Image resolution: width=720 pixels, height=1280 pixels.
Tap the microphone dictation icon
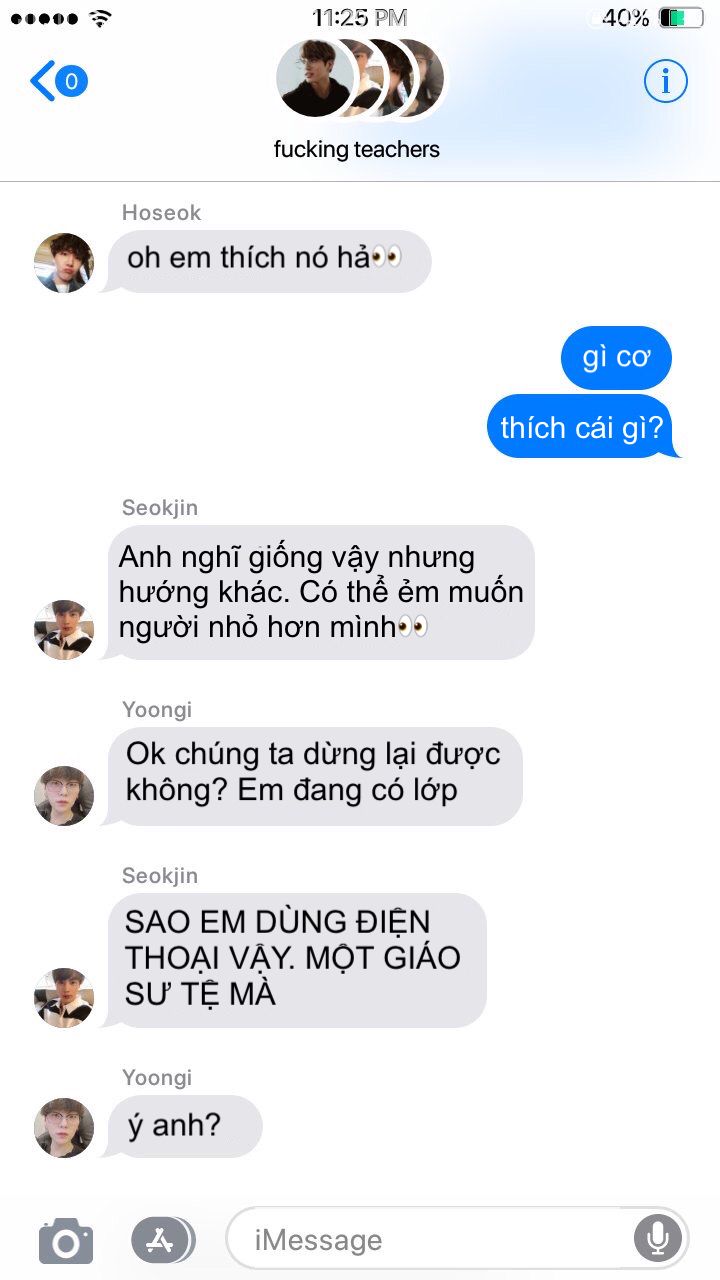(x=657, y=1240)
